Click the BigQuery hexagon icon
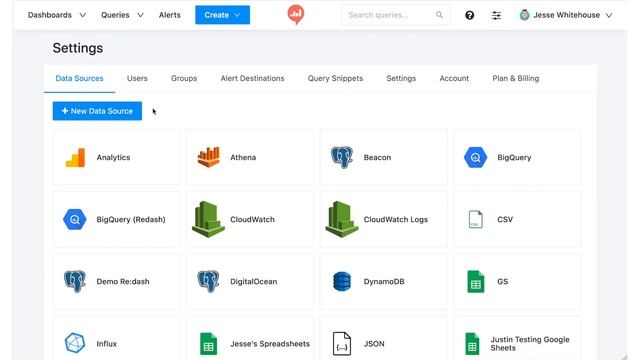This screenshot has height=360, width=640. point(476,158)
